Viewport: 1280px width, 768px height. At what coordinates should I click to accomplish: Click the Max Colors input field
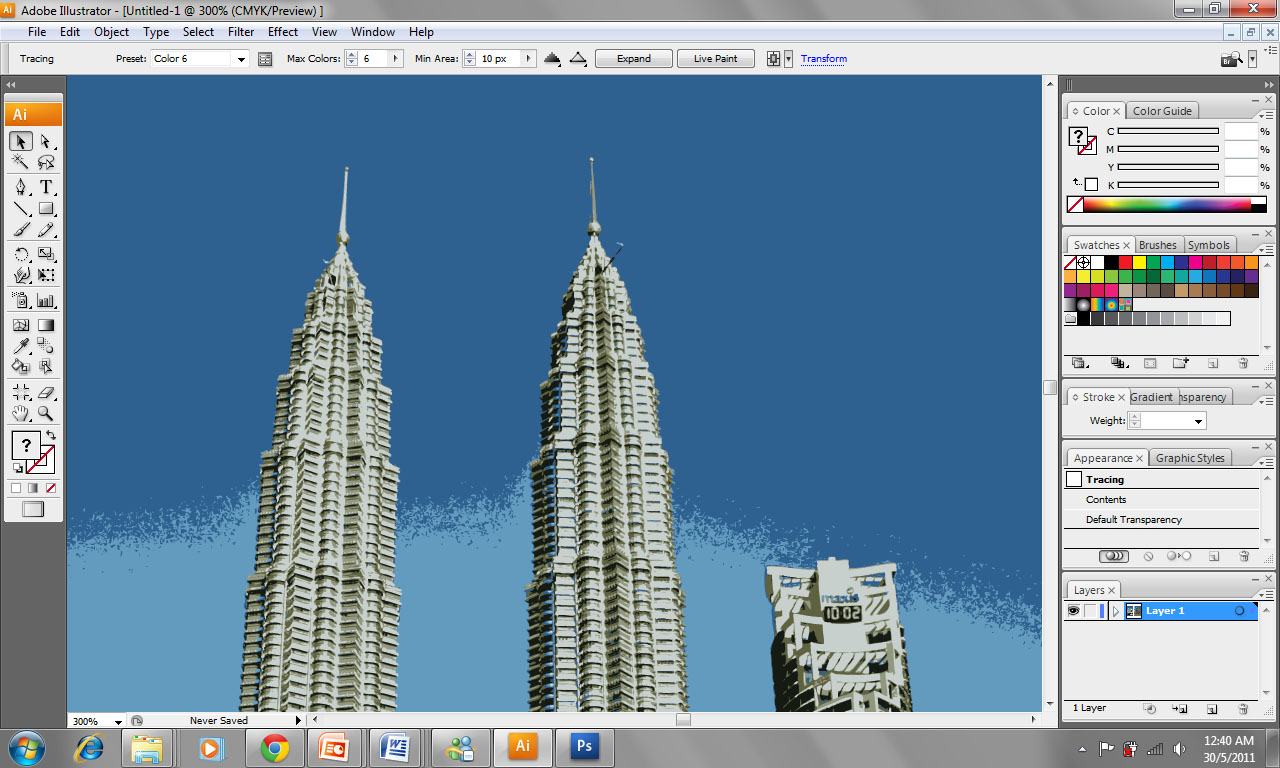(x=373, y=59)
